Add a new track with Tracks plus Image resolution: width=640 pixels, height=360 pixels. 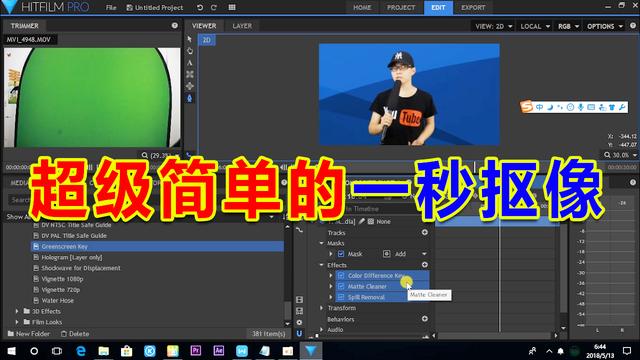[425, 232]
